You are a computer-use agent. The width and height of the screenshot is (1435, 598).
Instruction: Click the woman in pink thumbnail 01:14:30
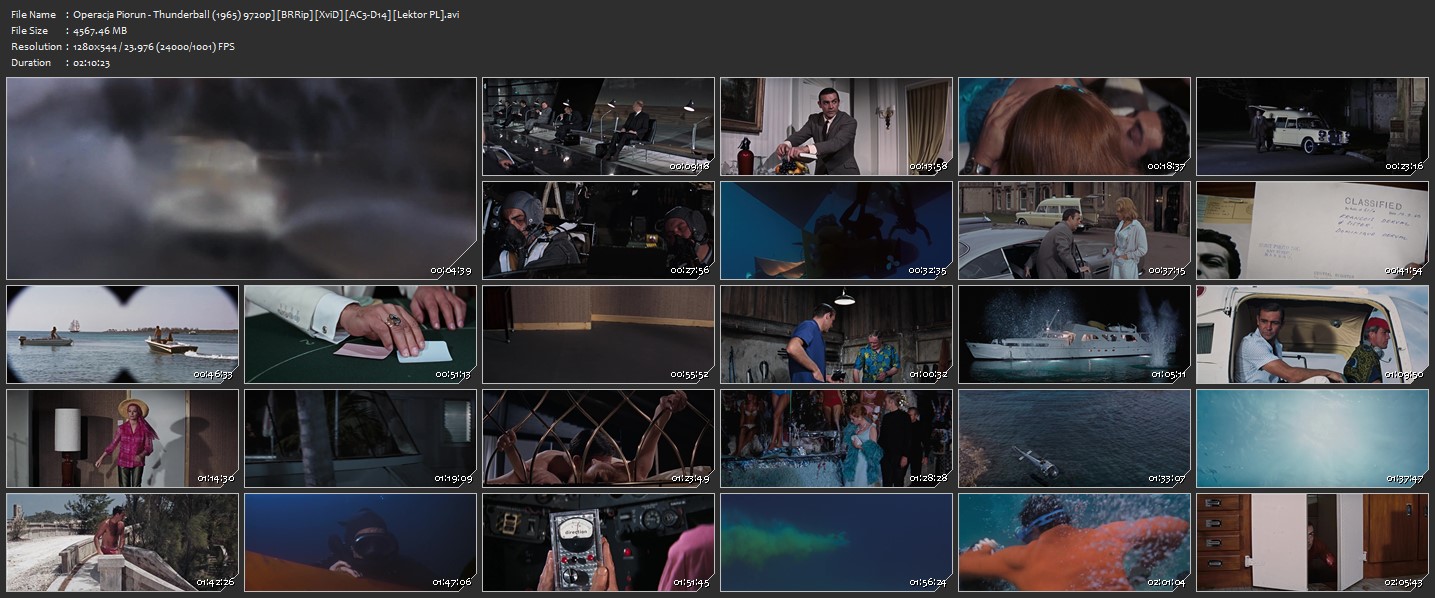pyautogui.click(x=122, y=438)
